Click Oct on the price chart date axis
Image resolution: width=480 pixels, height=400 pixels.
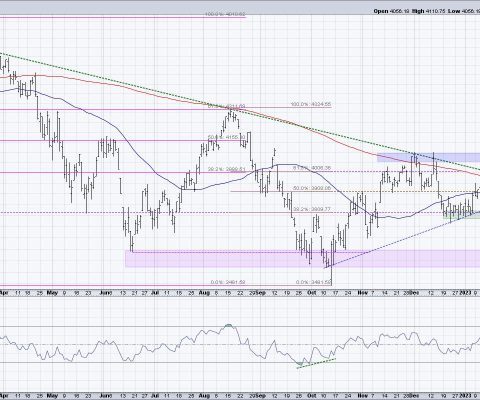(x=312, y=293)
